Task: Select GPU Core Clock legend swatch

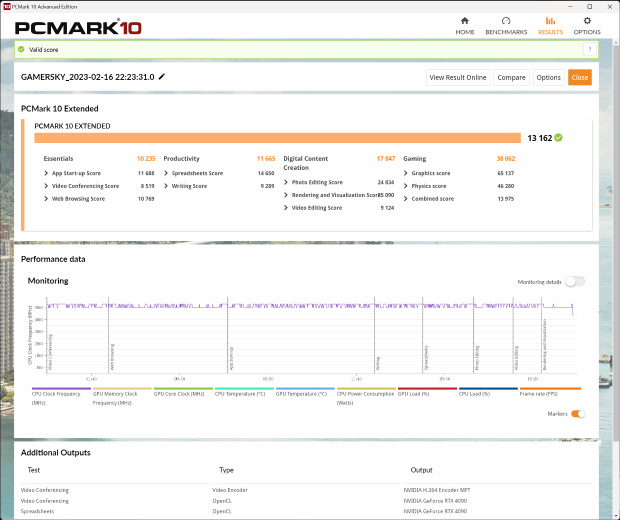Action: (x=183, y=389)
